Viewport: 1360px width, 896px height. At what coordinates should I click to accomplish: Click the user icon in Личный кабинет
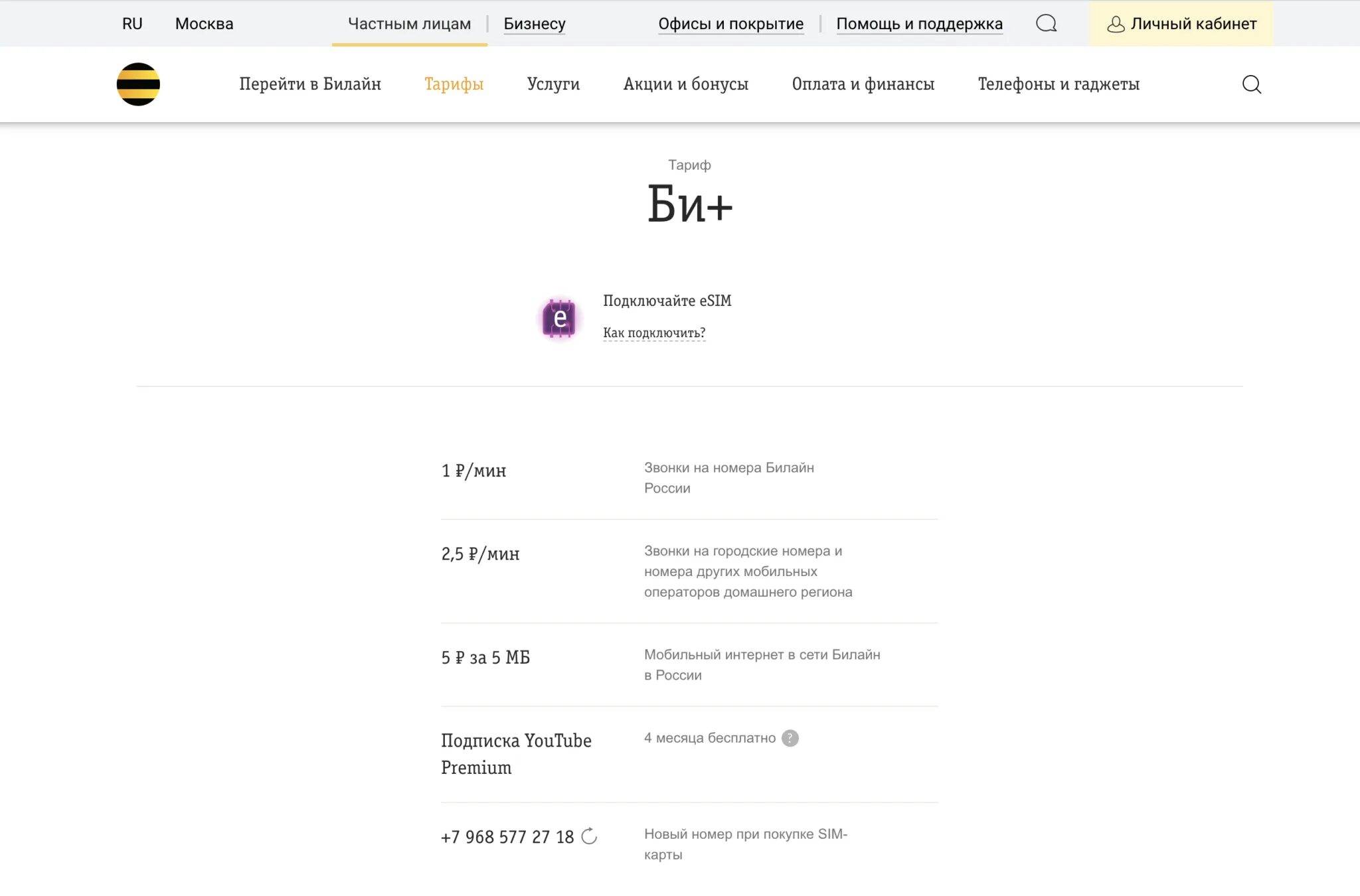(x=1116, y=25)
